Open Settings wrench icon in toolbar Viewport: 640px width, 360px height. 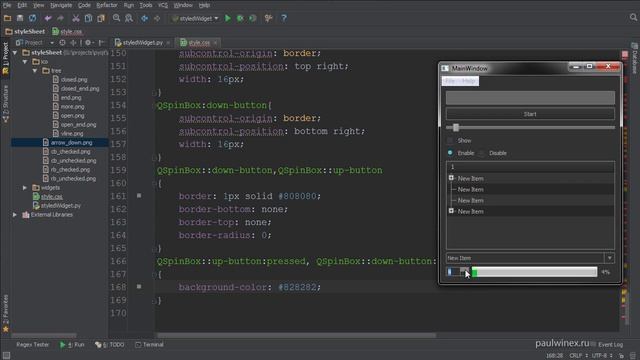coord(268,18)
